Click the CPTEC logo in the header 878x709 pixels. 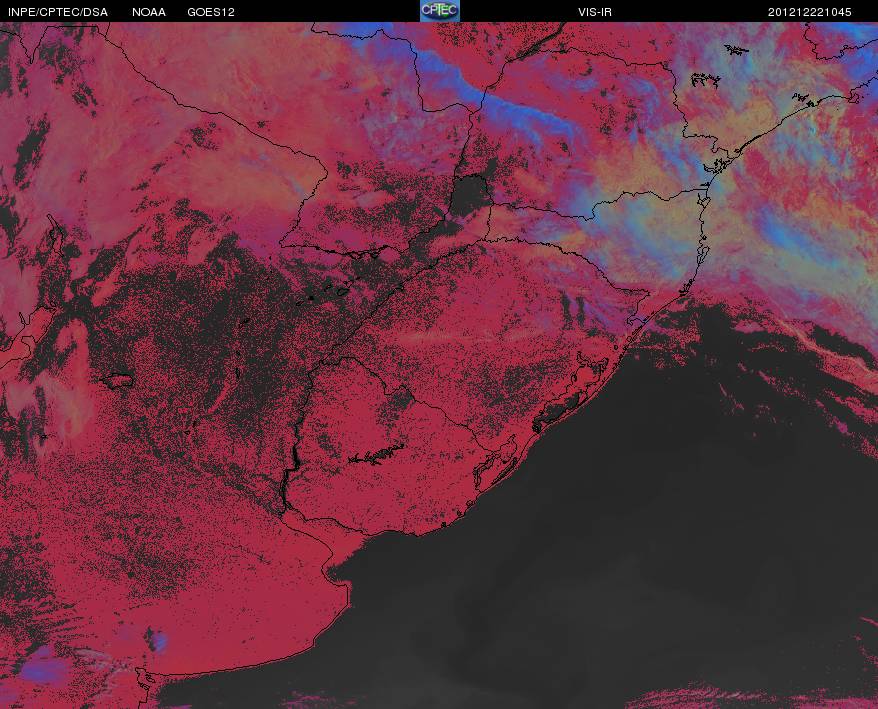coord(440,11)
